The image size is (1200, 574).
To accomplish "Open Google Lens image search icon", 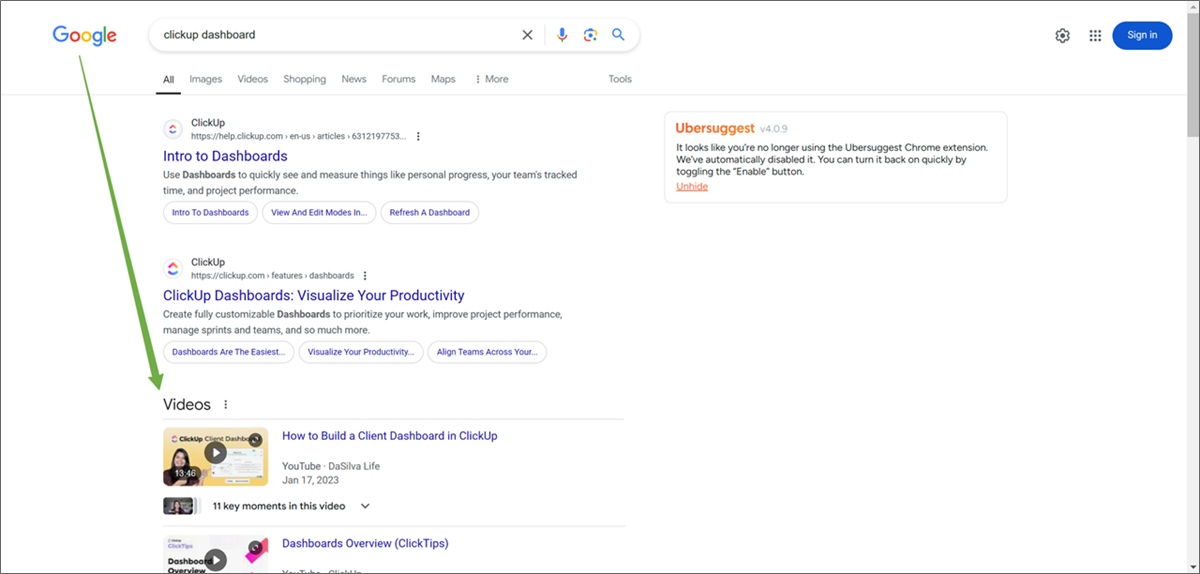I will click(590, 35).
